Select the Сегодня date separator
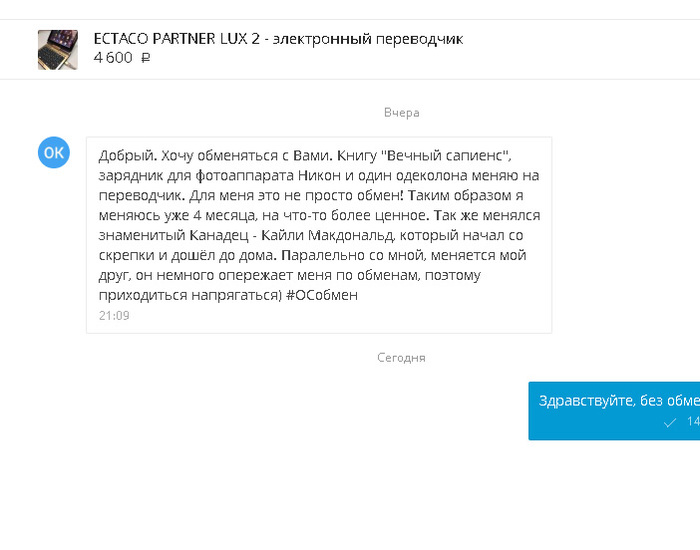The height and width of the screenshot is (550, 700). (401, 358)
